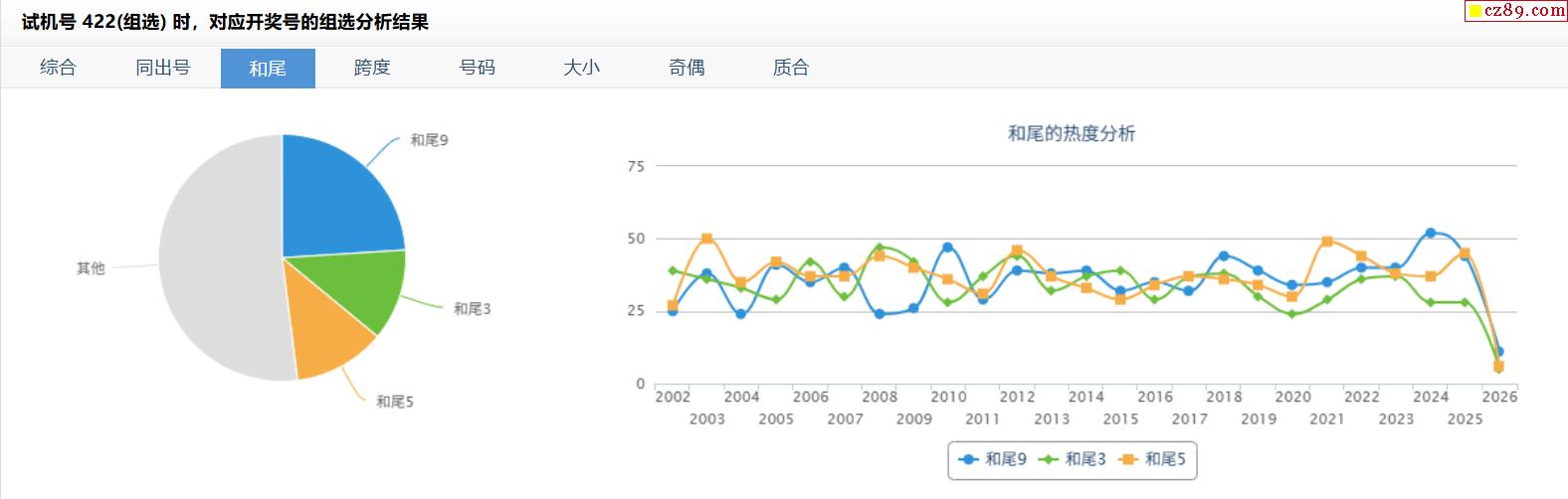Toggle 和尾5 series in chart legend
Image resolution: width=1568 pixels, height=499 pixels.
coord(1153,459)
